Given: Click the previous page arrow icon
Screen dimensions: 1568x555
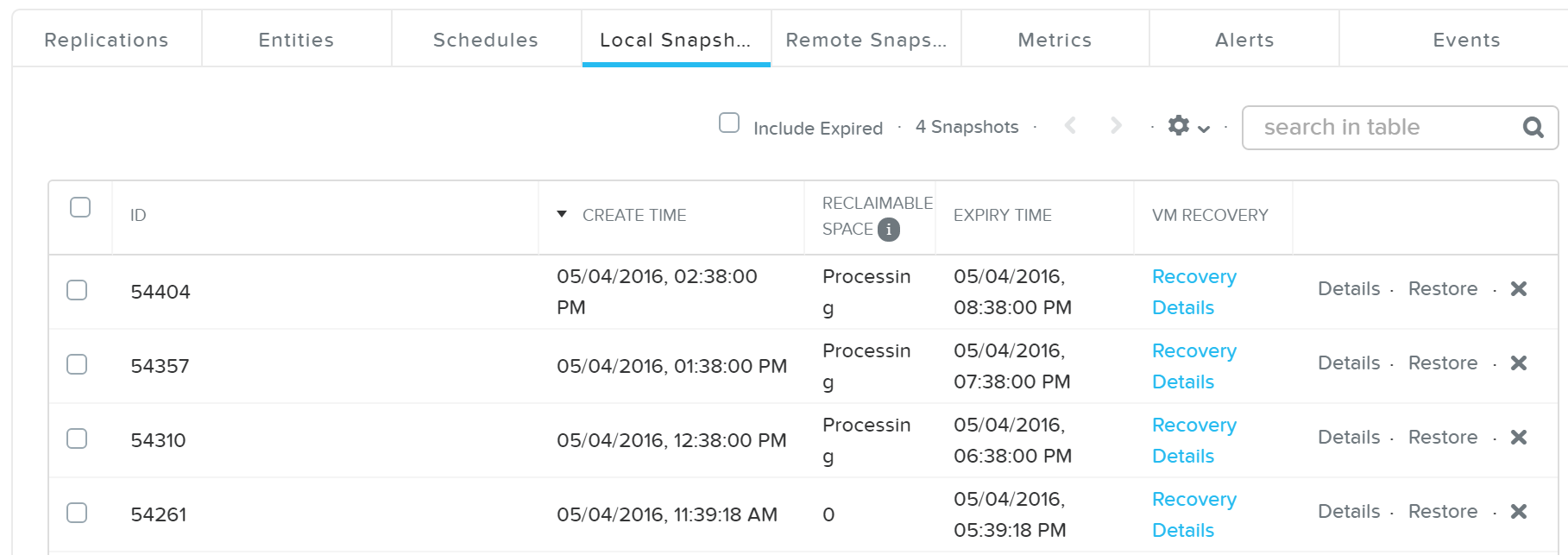Looking at the screenshot, I should coord(1070,125).
